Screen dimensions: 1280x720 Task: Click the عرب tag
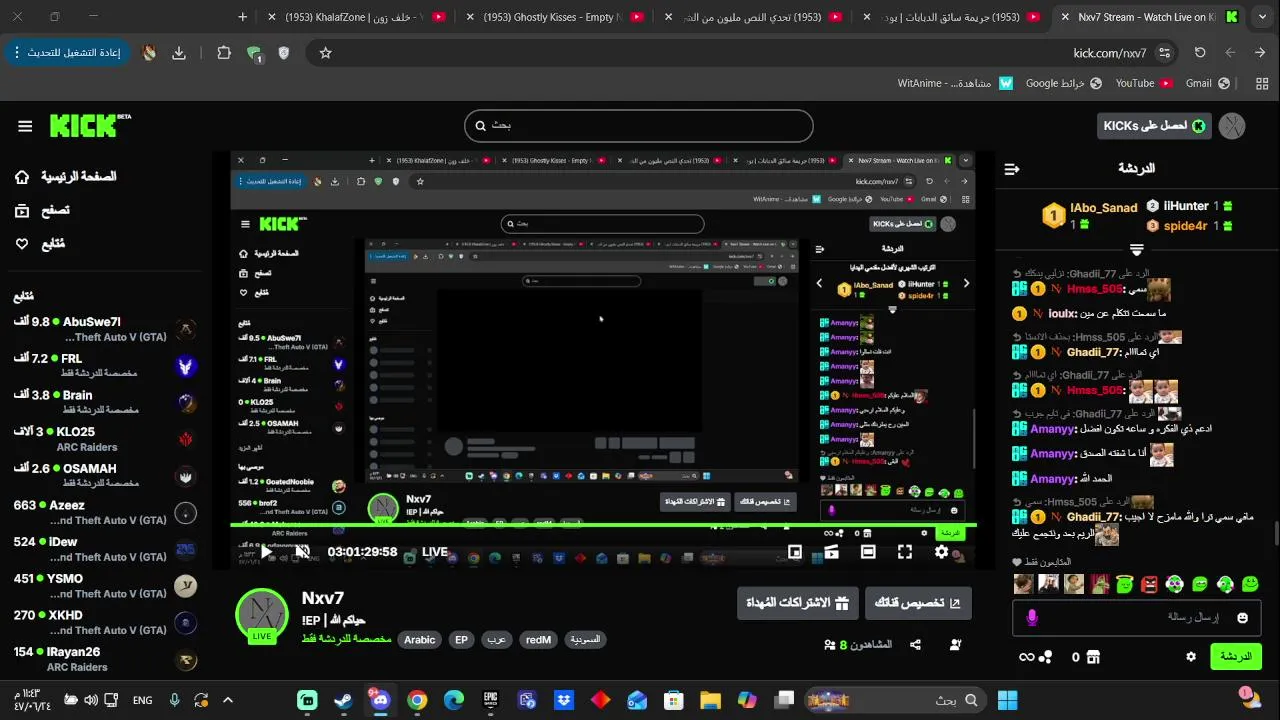[x=496, y=640]
